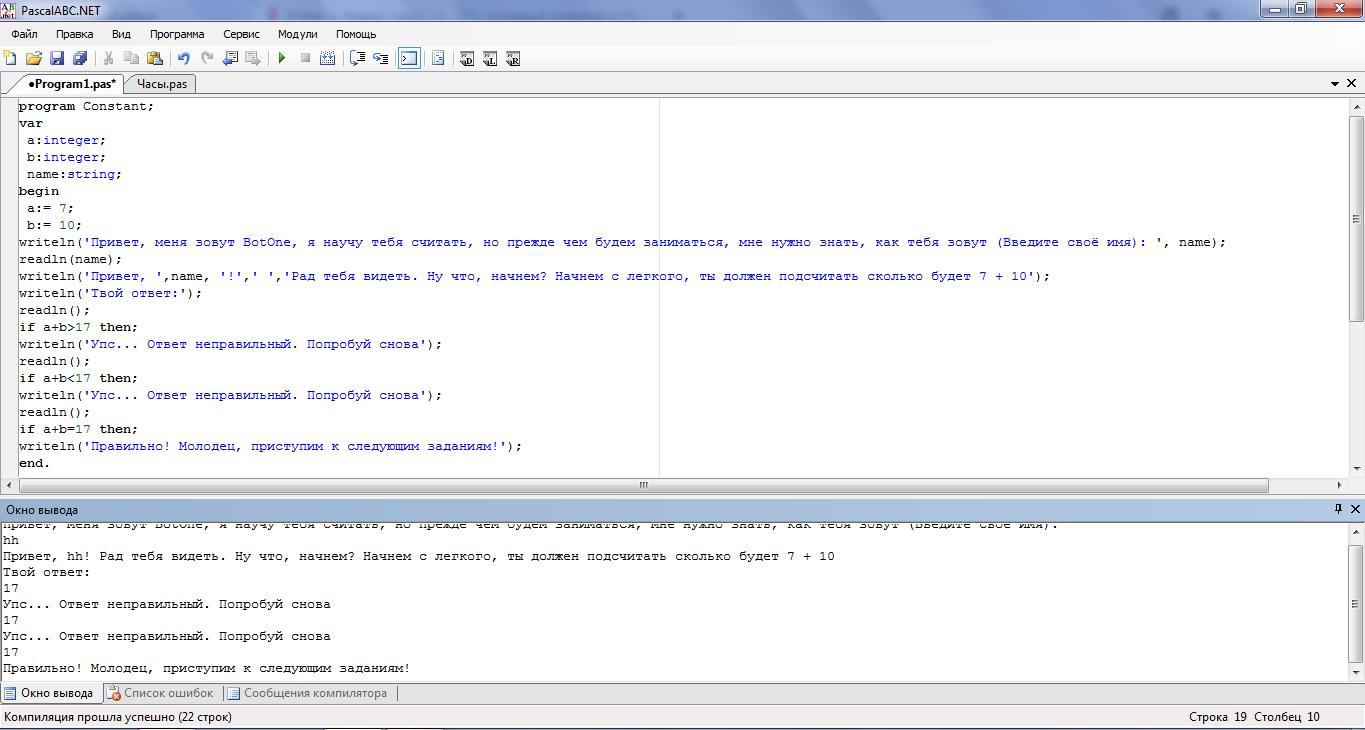The width and height of the screenshot is (1365, 730).
Task: Click the Copy icon in the toolbar
Action: coord(131,59)
